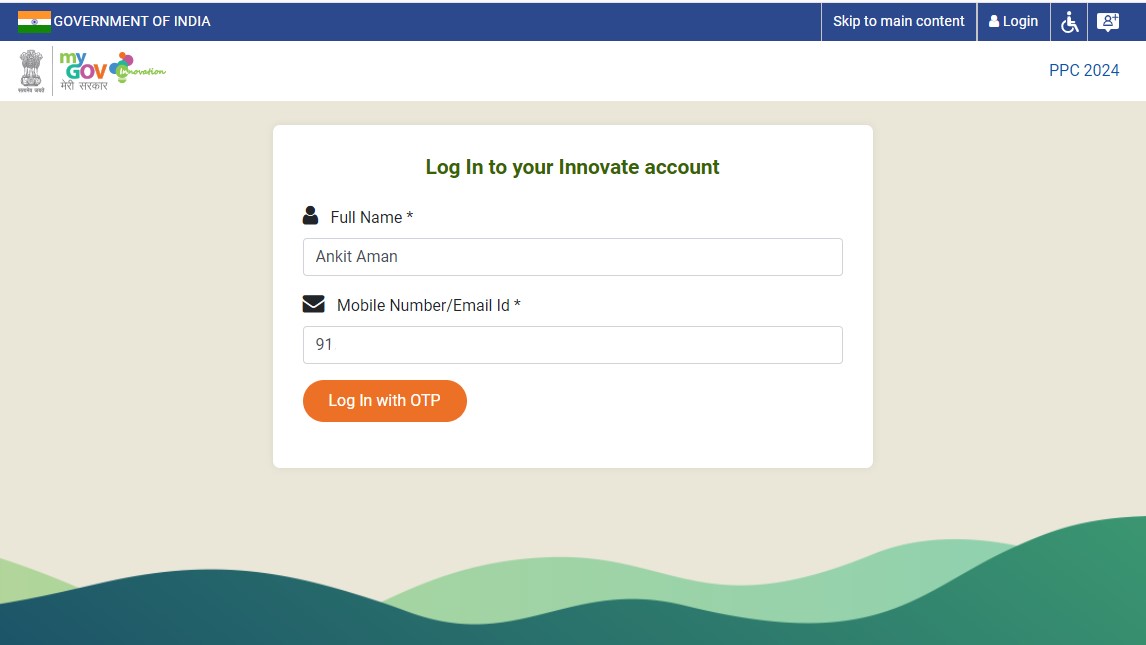
Task: Open the PPC 2024 link
Action: click(1084, 70)
